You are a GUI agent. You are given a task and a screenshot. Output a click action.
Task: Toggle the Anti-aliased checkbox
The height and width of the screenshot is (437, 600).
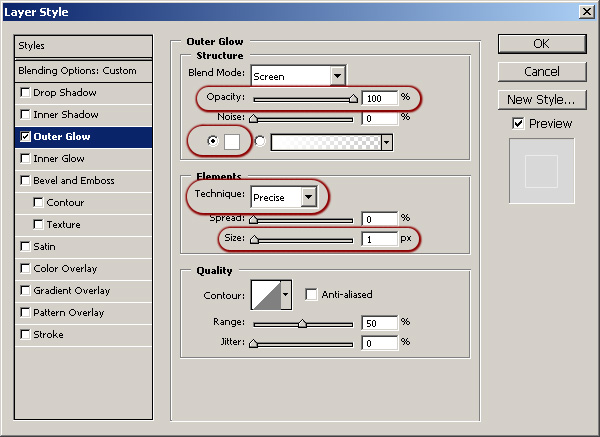[311, 295]
